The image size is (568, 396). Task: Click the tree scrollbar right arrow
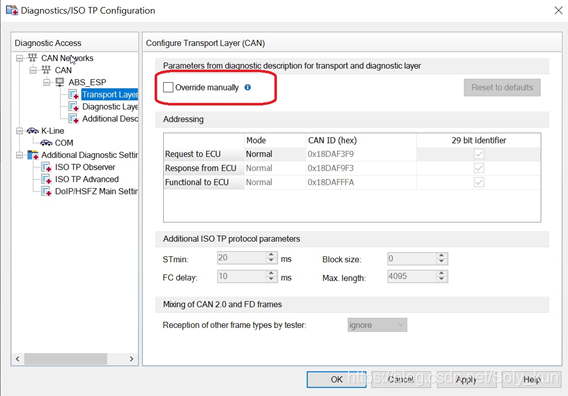(131, 359)
